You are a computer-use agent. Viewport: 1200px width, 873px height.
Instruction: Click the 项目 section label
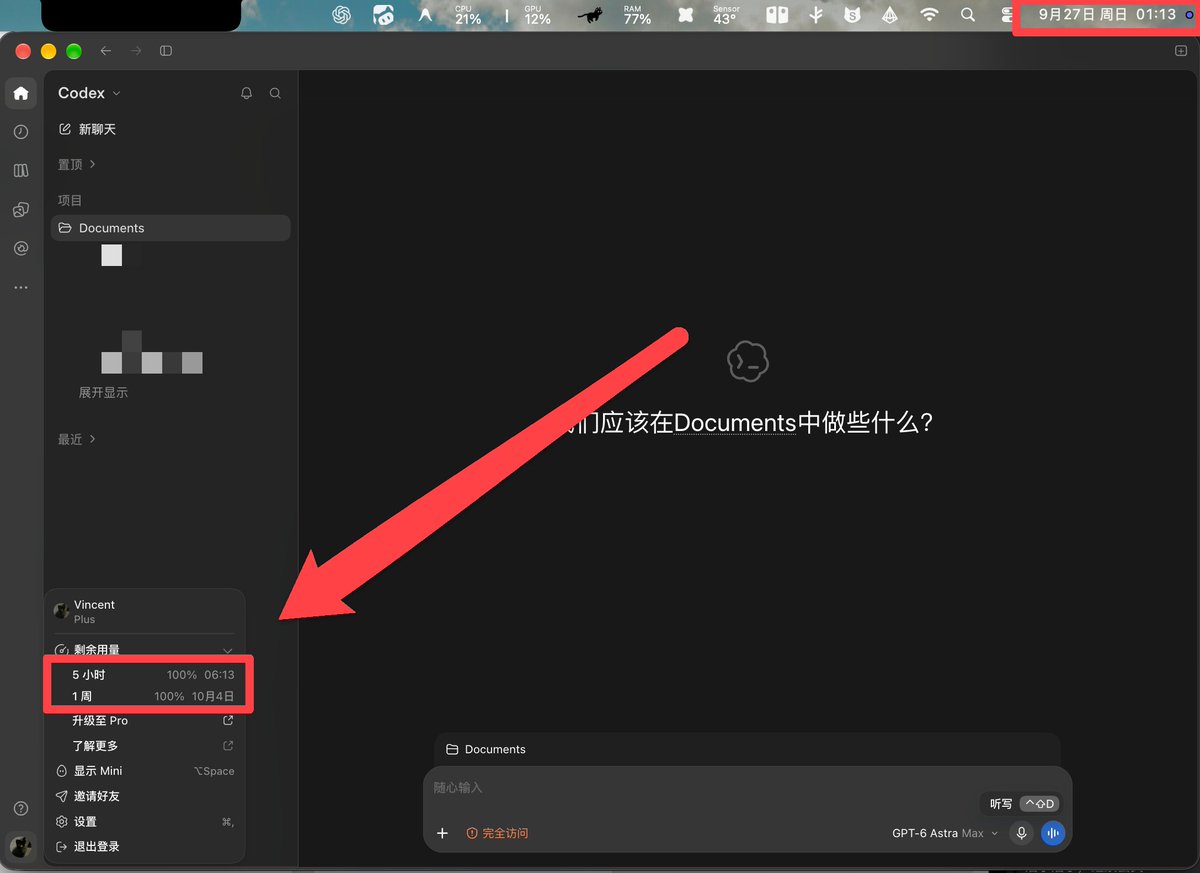(x=70, y=200)
